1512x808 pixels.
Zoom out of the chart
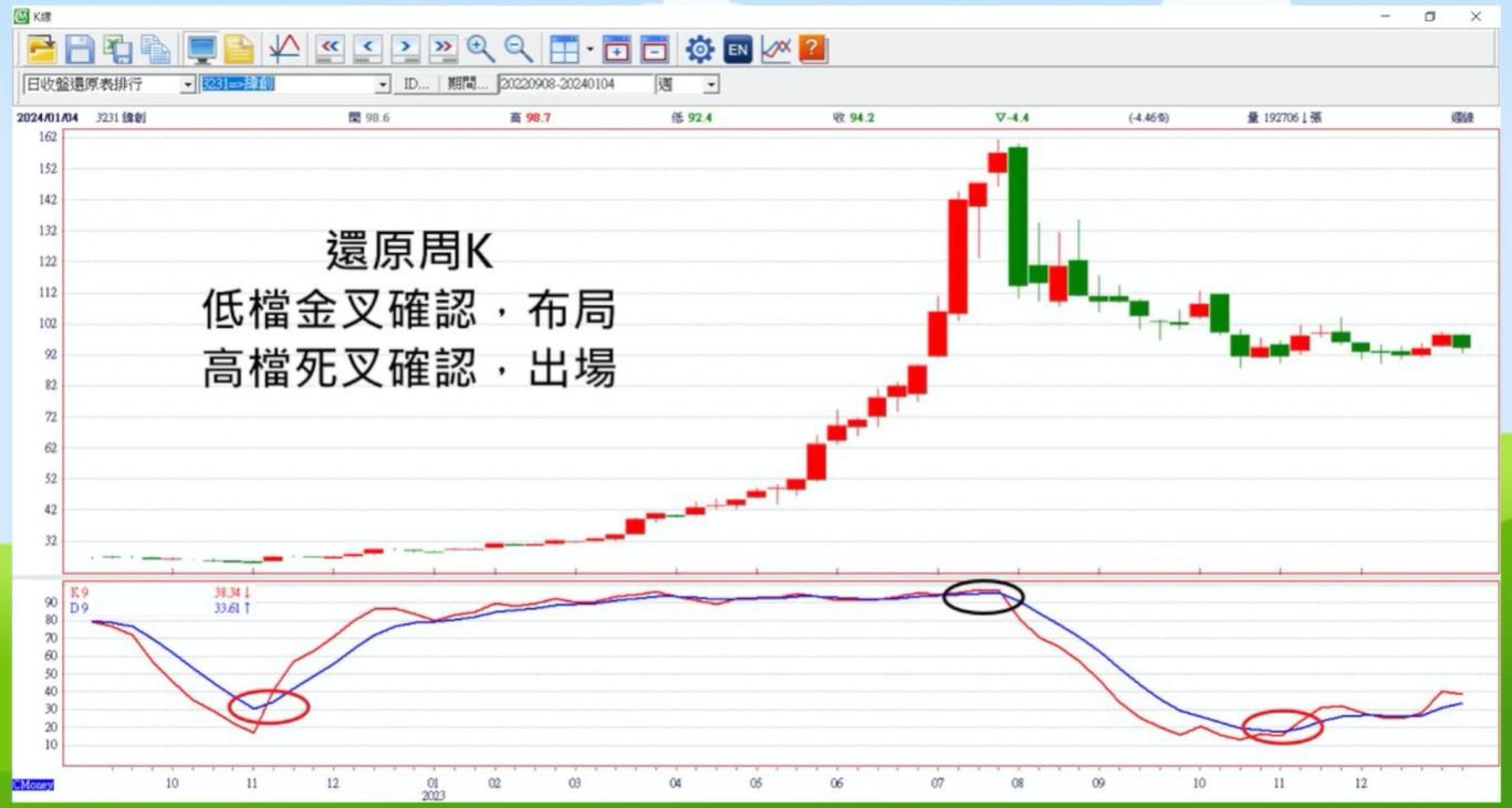tap(518, 49)
